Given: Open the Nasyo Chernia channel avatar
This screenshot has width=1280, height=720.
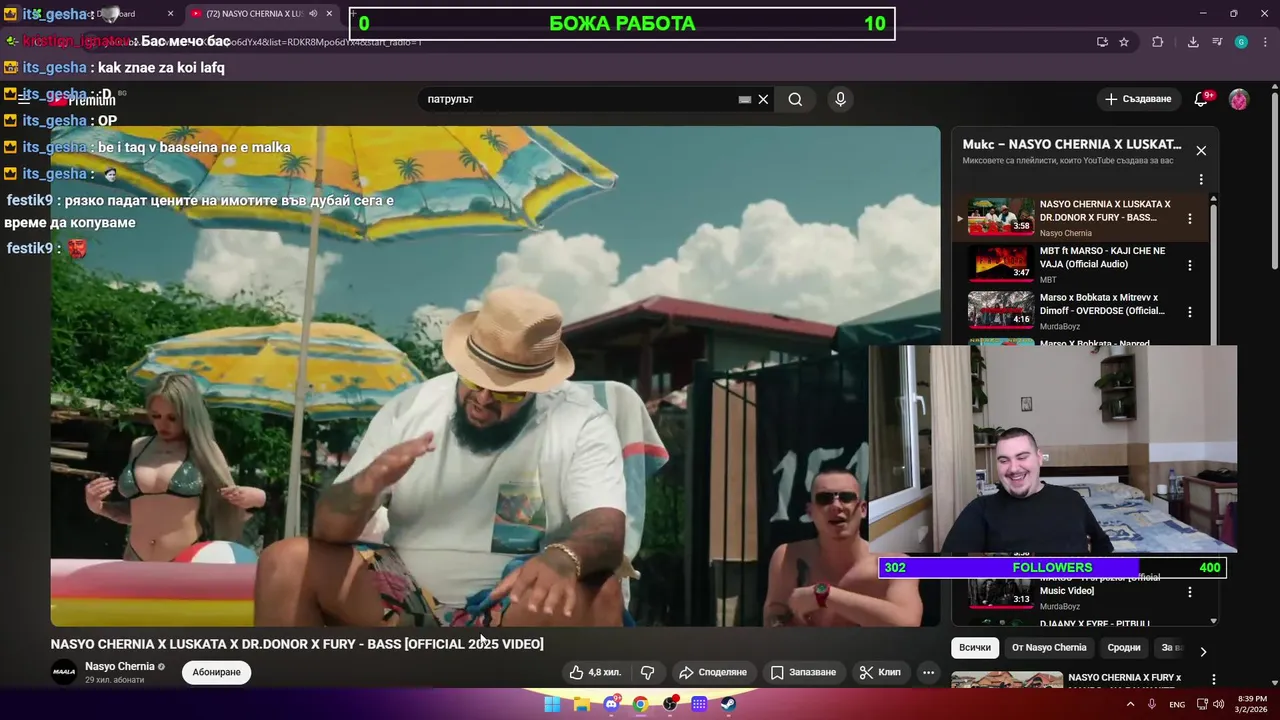Looking at the screenshot, I should 64,672.
